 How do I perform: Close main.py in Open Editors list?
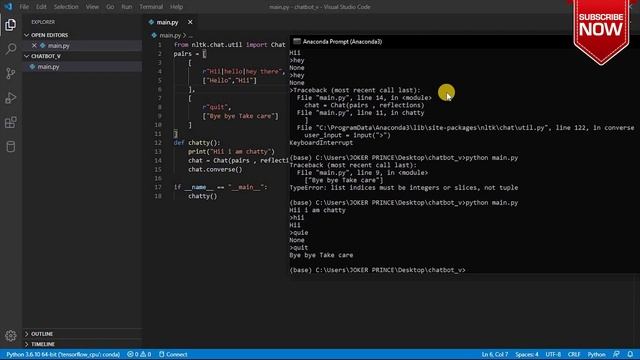34,46
